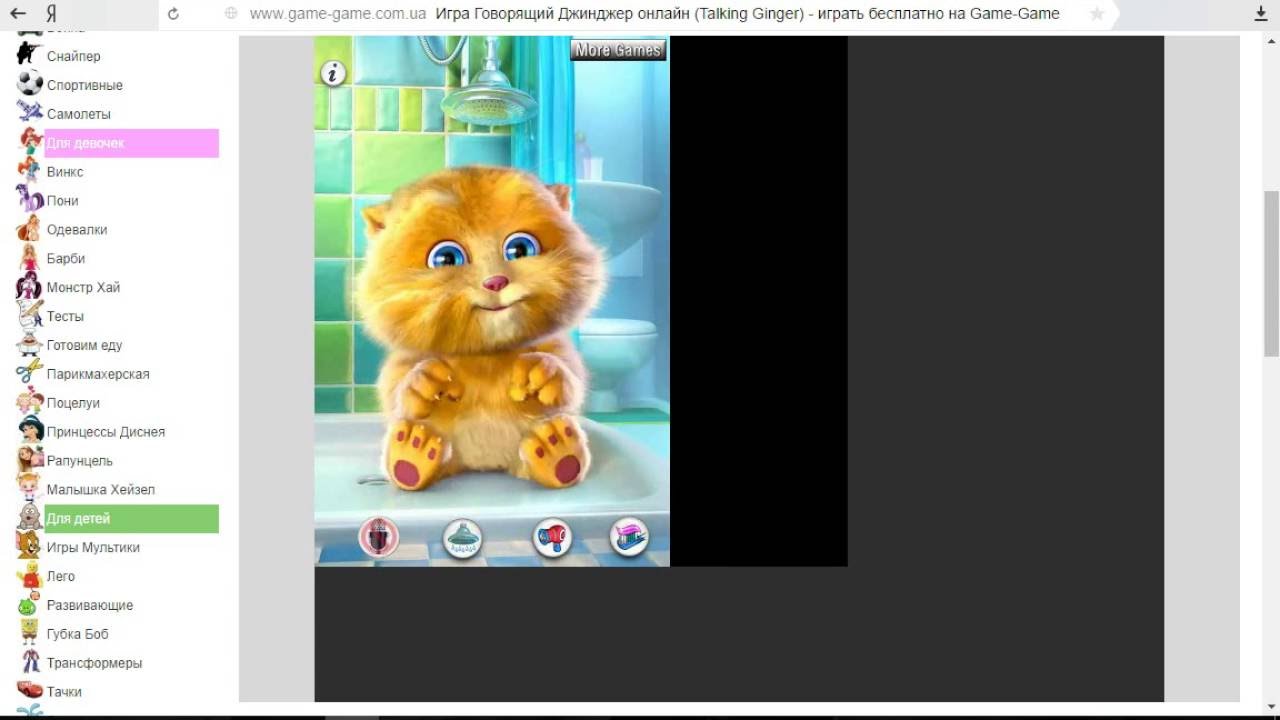Select the pink Для девочек section
This screenshot has width=1280, height=720.
131,143
